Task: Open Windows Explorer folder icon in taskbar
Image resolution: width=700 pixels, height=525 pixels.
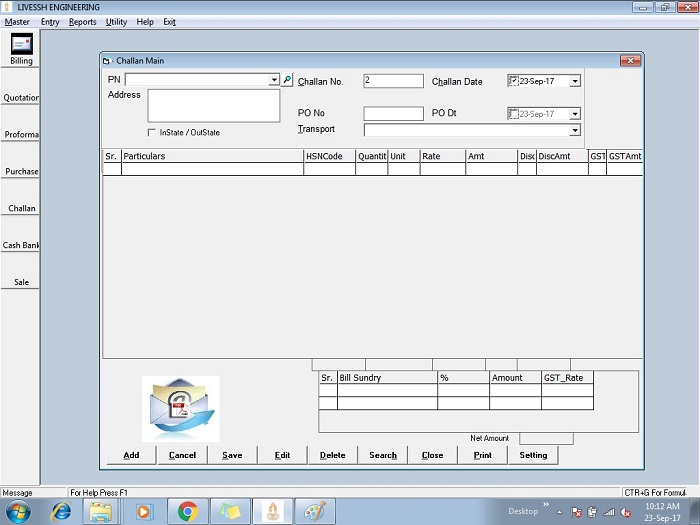Action: [101, 511]
